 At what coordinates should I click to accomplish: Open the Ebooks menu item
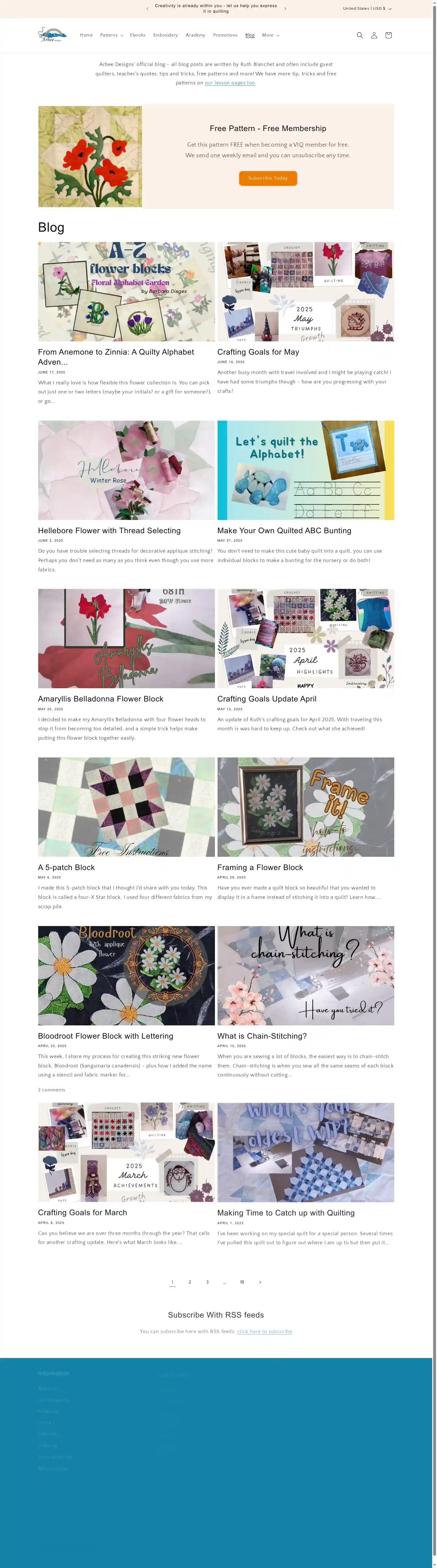click(x=138, y=35)
